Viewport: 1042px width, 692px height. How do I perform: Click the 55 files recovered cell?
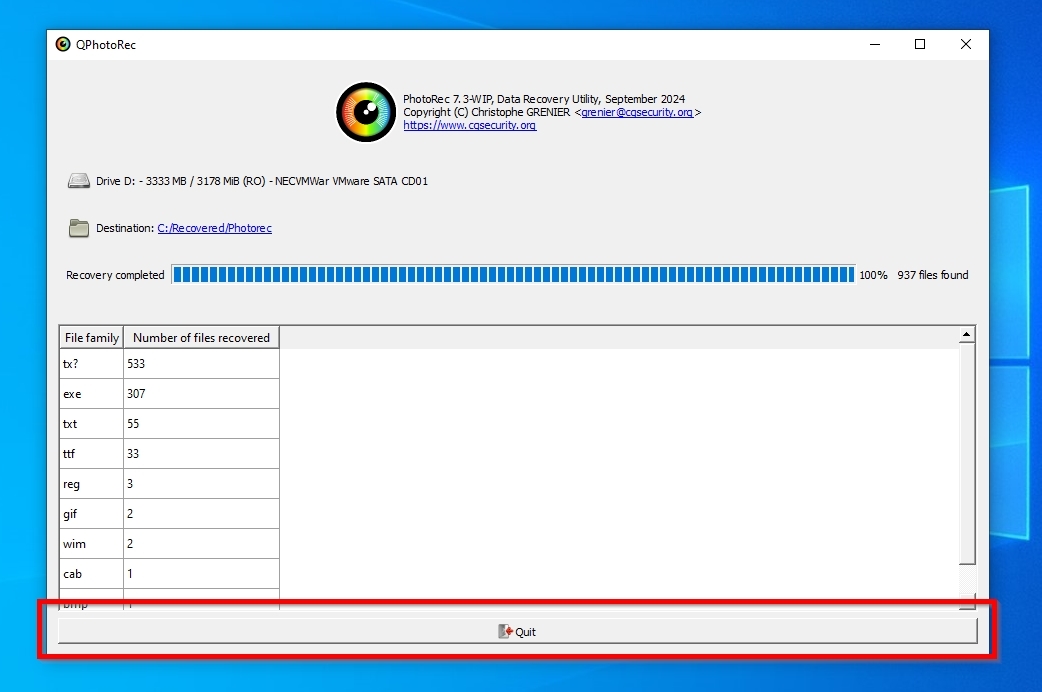[x=201, y=423]
